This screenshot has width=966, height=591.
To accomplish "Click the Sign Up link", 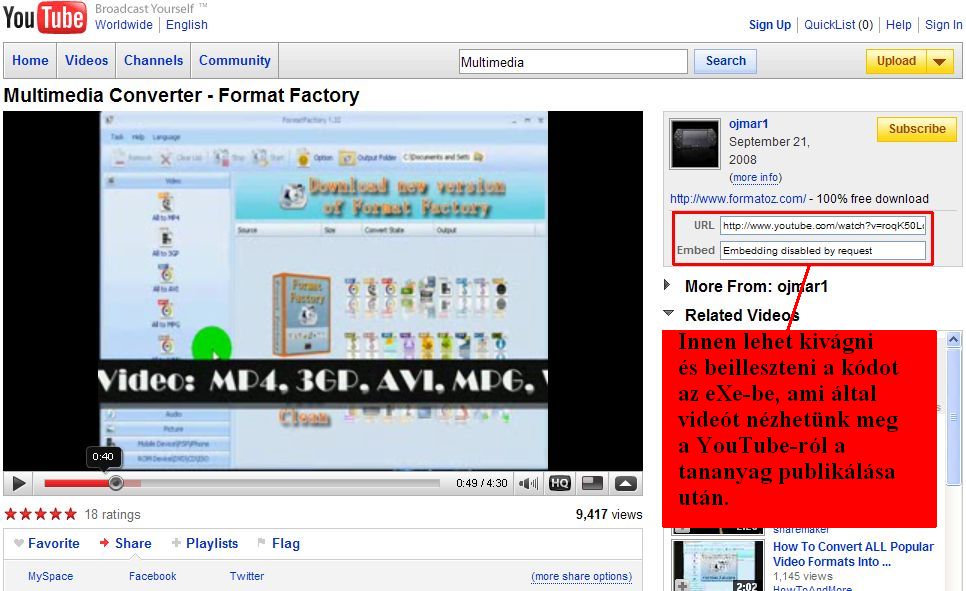I will 769,25.
